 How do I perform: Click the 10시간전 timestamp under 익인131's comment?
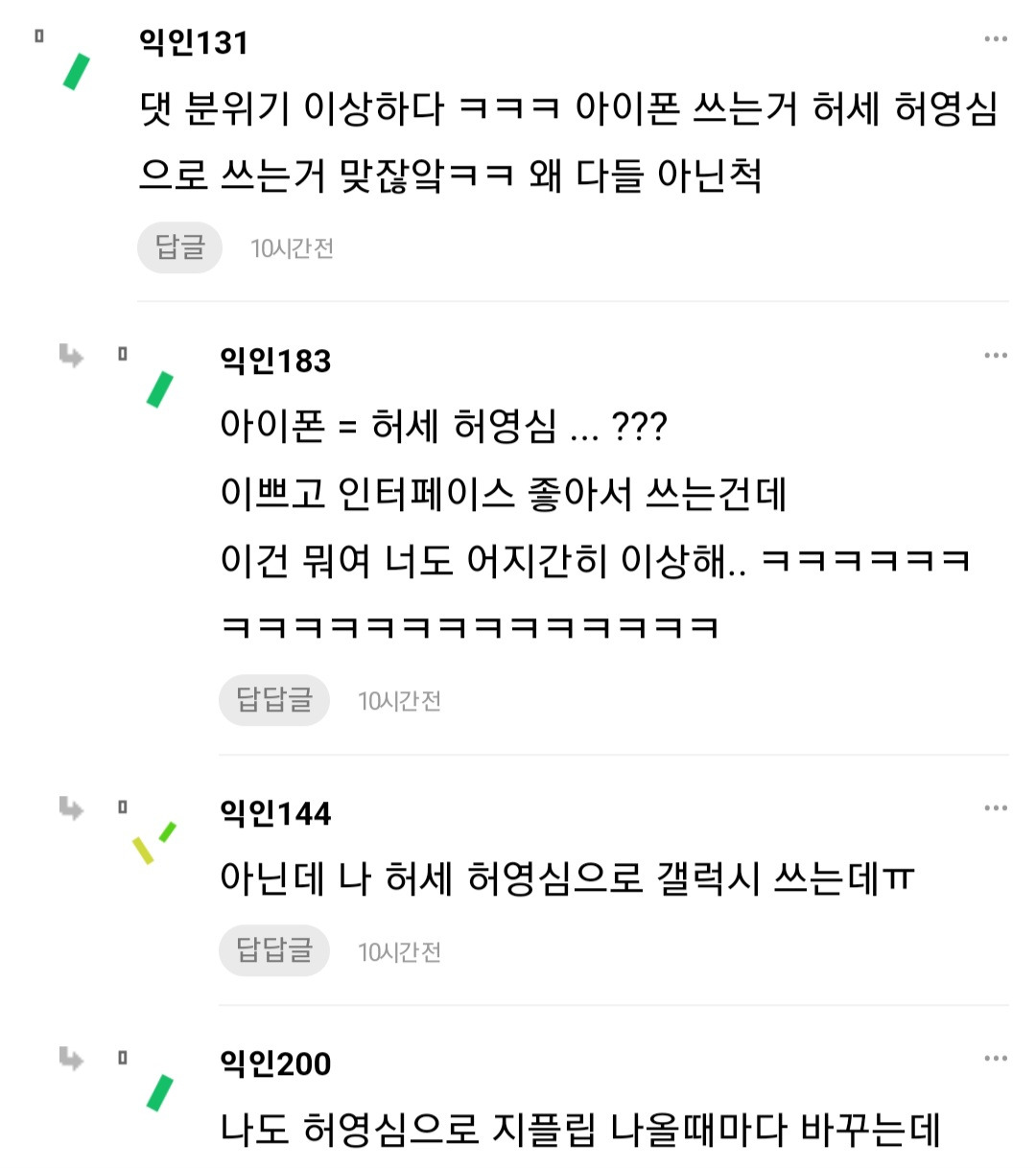click(292, 248)
